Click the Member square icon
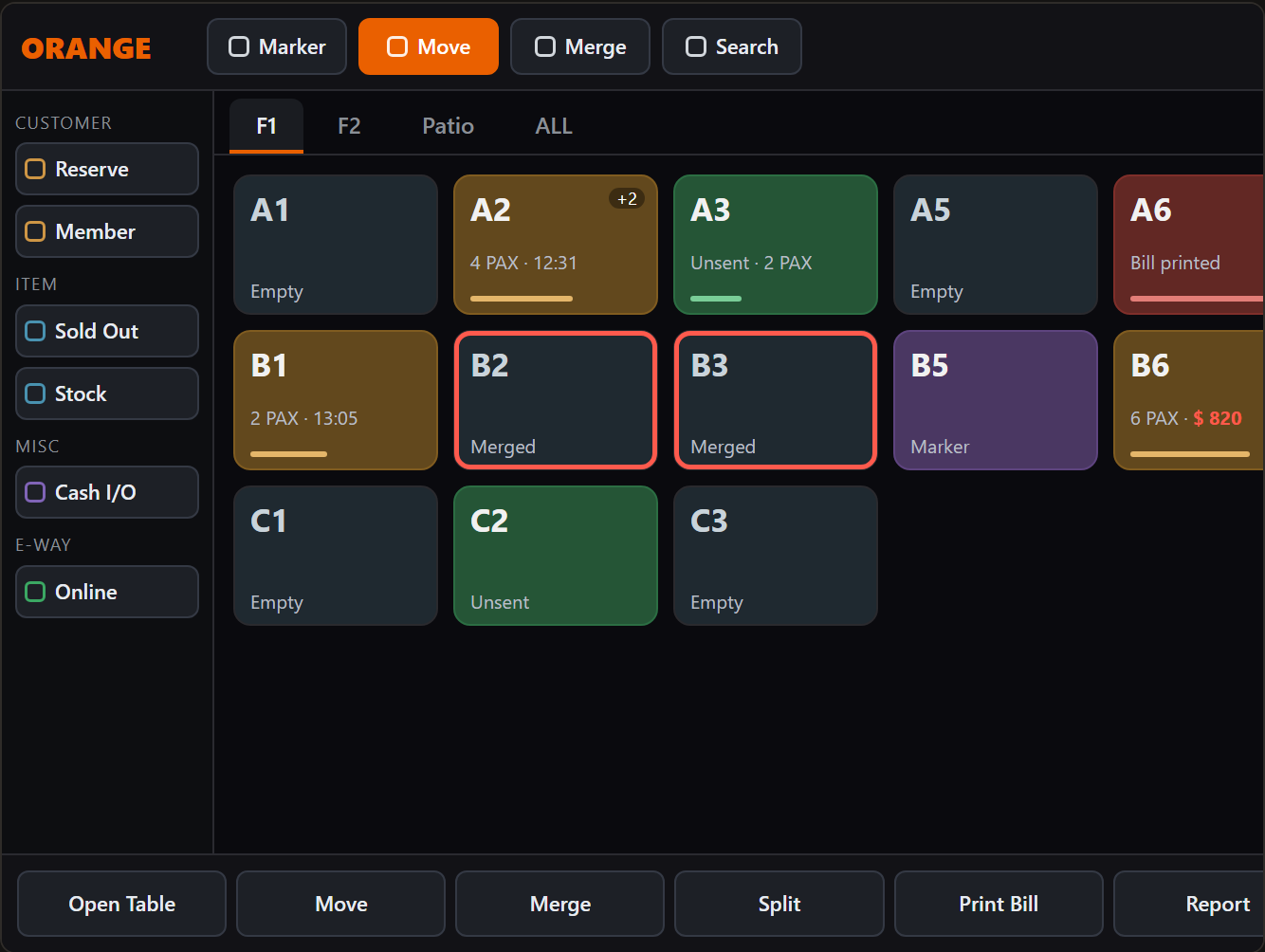 [x=35, y=231]
